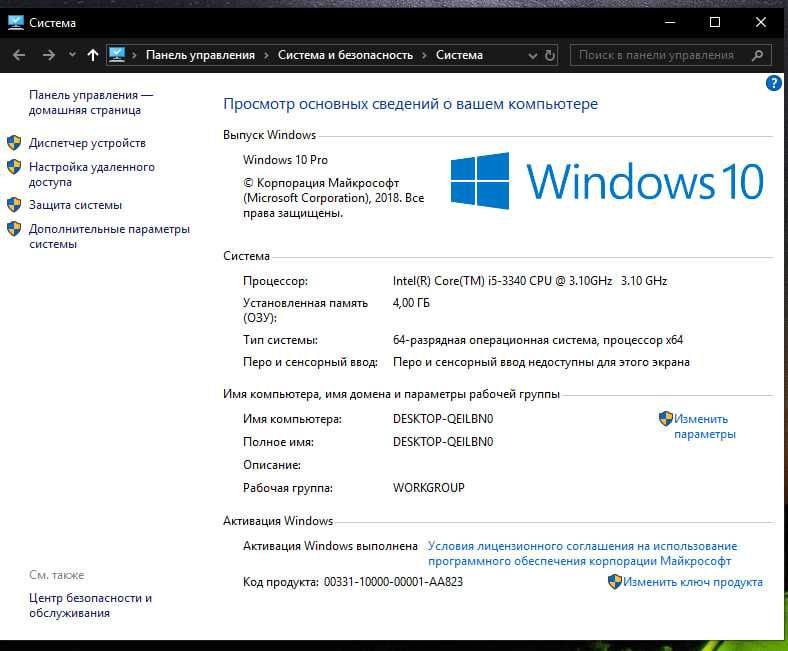Click the computer name value beside Имя компьютера
Image resolution: width=788 pixels, height=651 pixels.
[x=443, y=419]
